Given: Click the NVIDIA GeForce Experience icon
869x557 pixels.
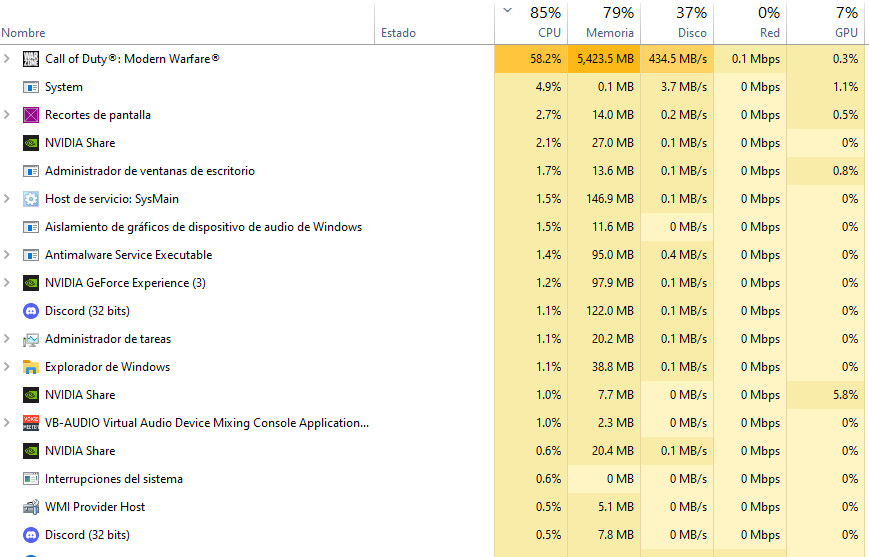Looking at the screenshot, I should click(30, 283).
